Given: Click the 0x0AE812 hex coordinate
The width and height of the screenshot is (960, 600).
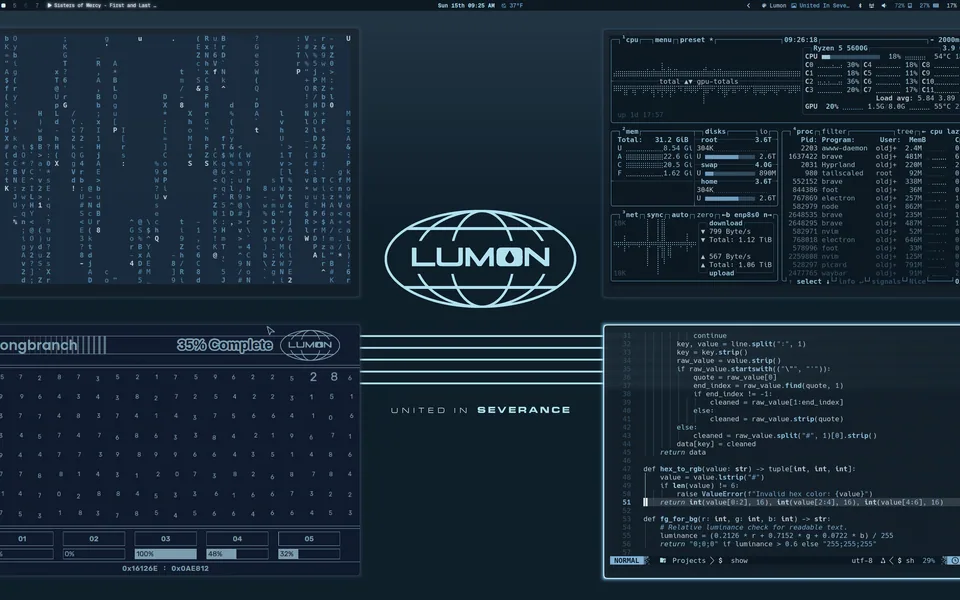Looking at the screenshot, I should click(190, 568).
